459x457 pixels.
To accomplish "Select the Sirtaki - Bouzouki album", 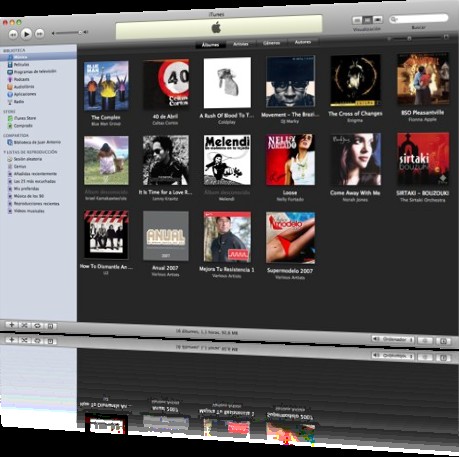I will click(x=423, y=159).
